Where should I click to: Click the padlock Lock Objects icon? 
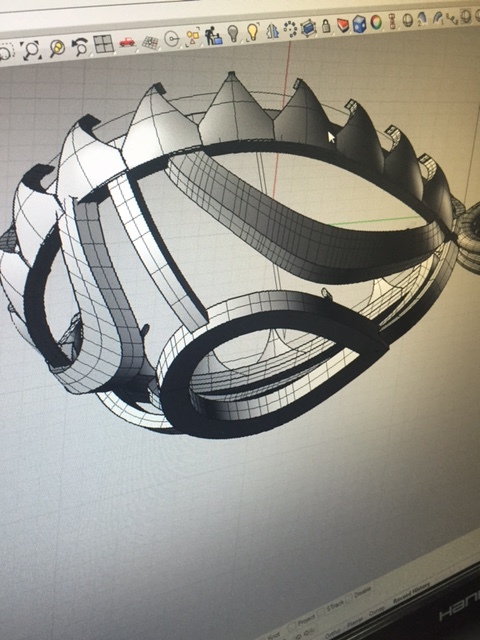point(326,26)
